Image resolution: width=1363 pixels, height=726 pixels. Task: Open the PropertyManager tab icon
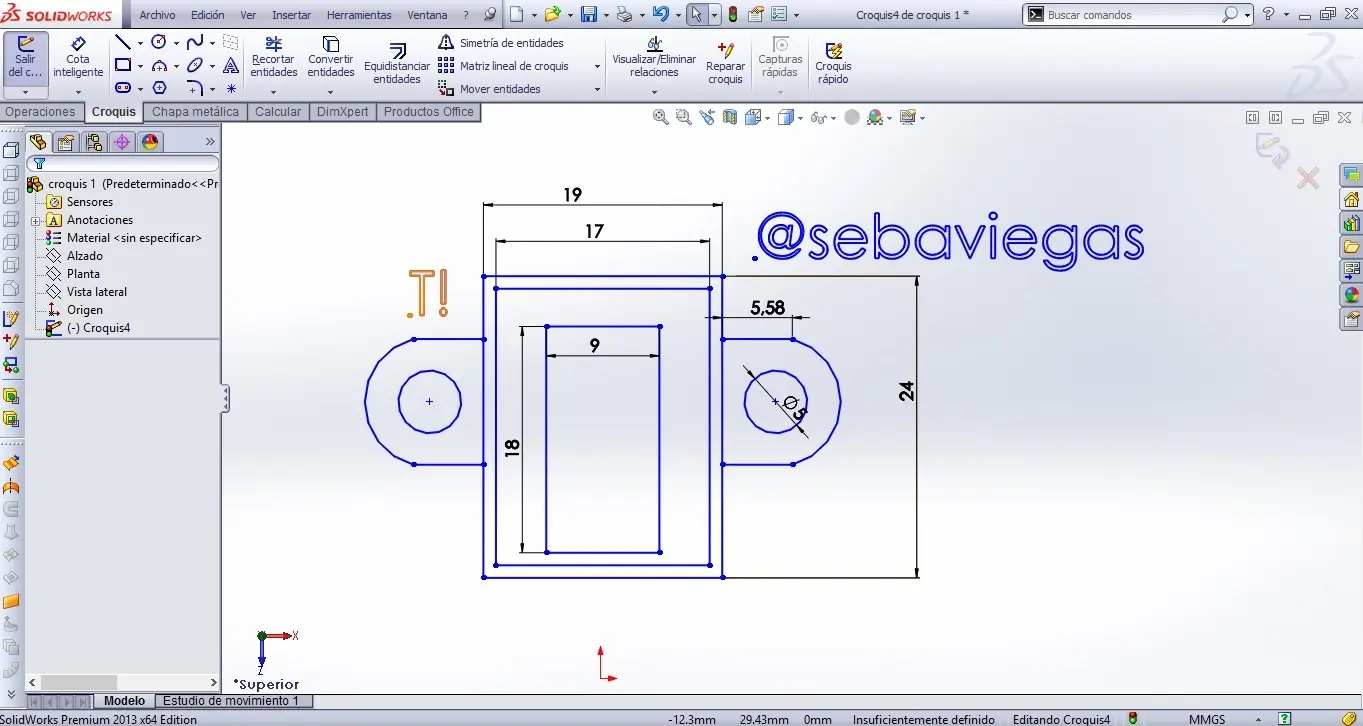[x=66, y=142]
